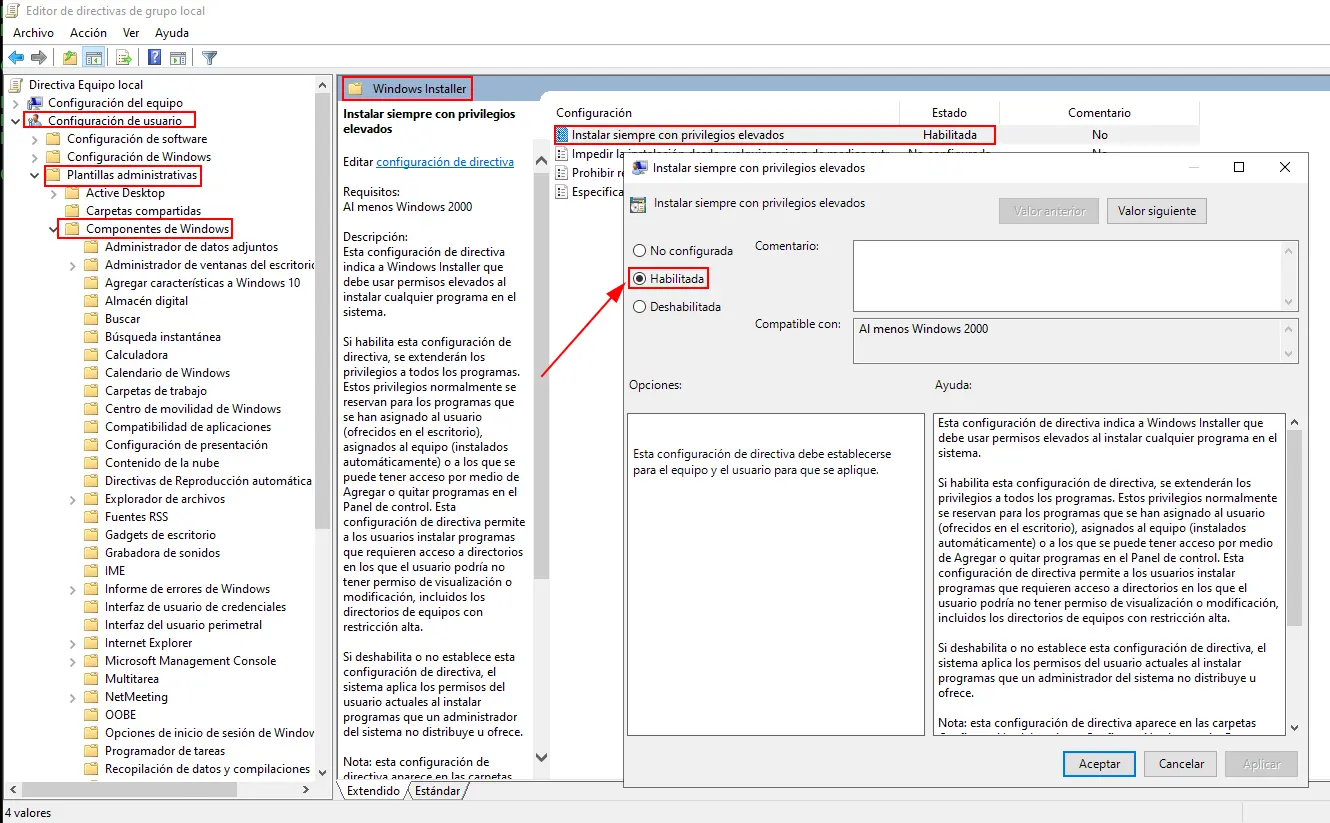The image size is (1330, 823).
Task: Switch to the 'Estándar' tab
Action: pyautogui.click(x=437, y=791)
